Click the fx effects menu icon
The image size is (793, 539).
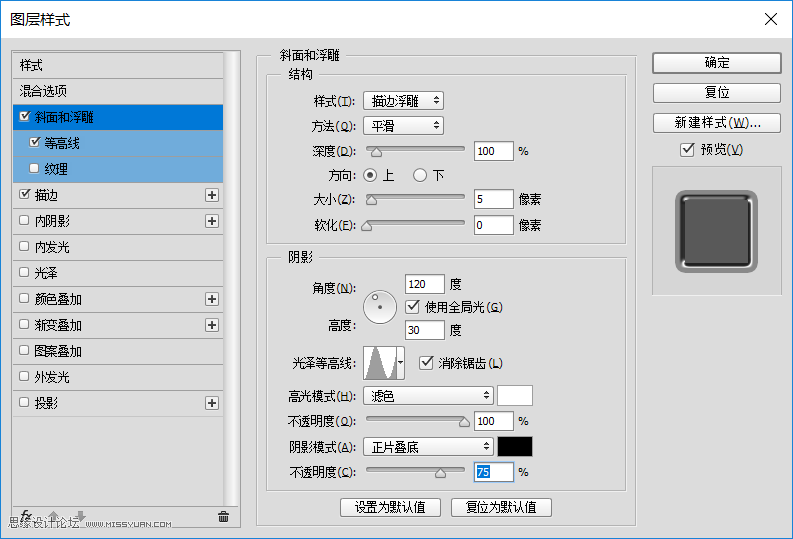click(26, 516)
